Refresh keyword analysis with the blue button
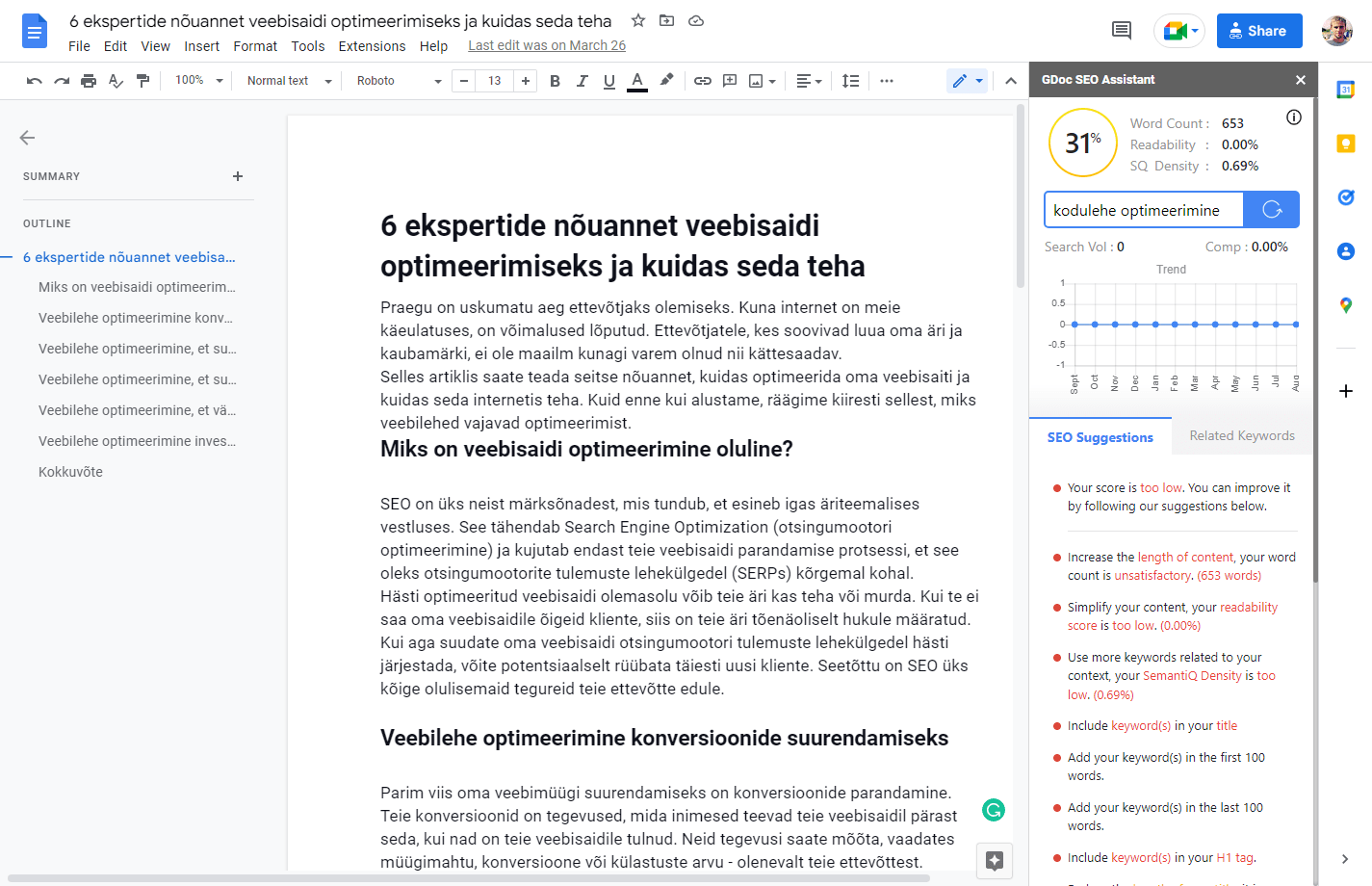 [x=1272, y=210]
